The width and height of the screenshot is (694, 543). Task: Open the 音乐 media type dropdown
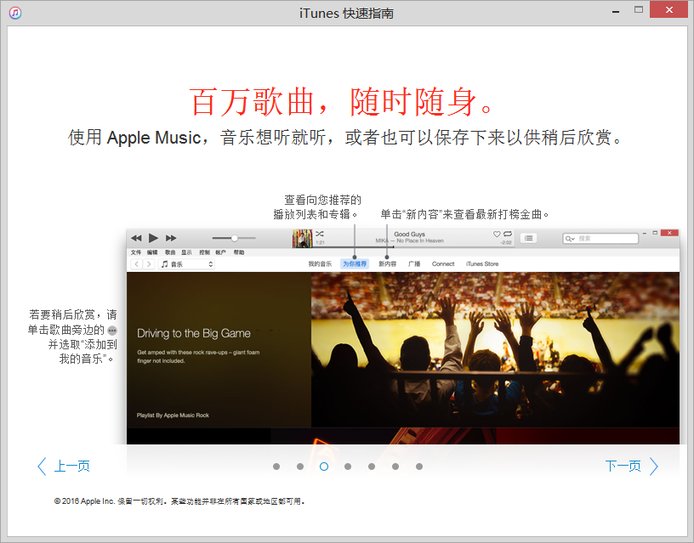tap(187, 264)
